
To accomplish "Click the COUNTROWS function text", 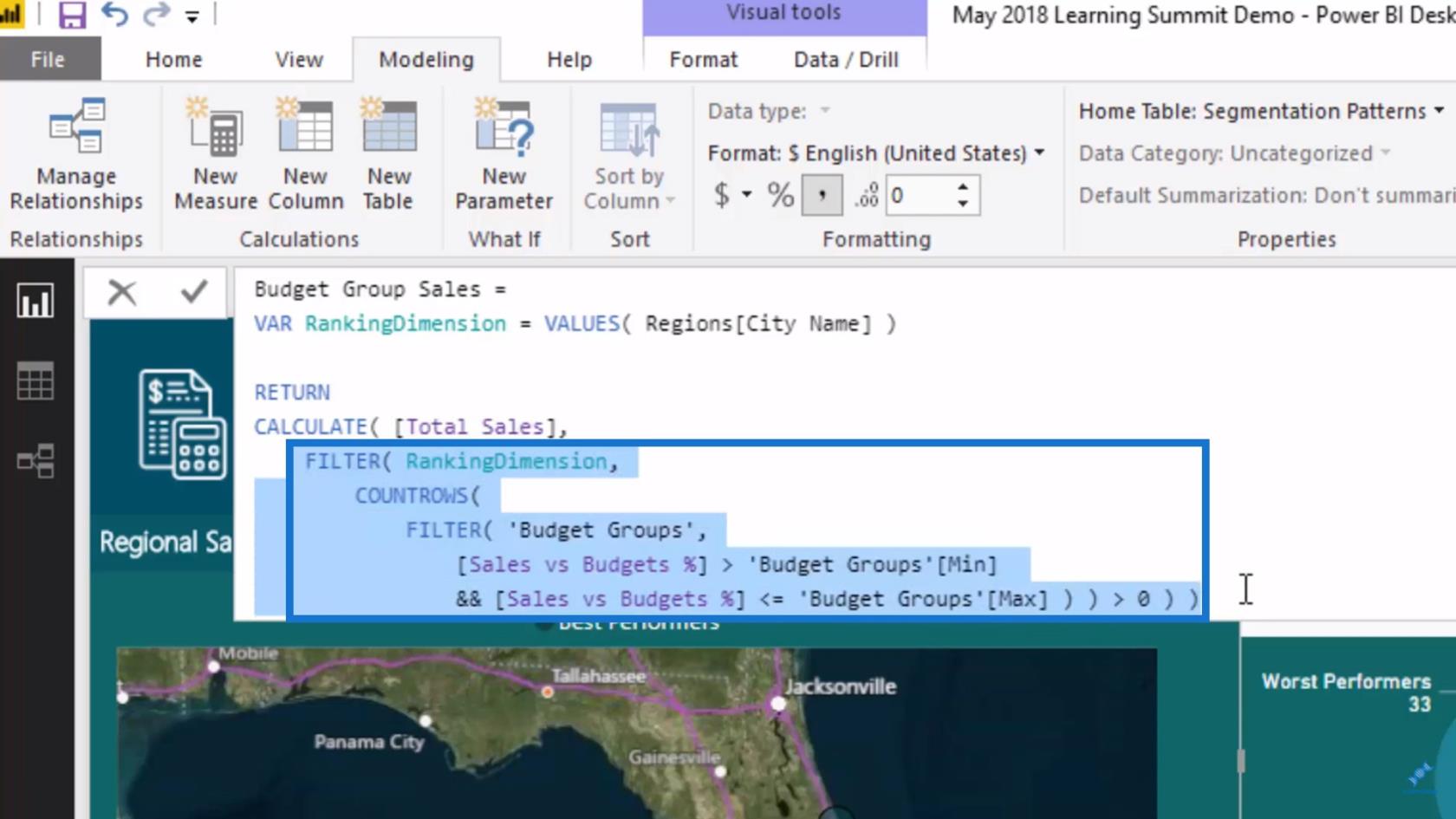I will click(411, 496).
